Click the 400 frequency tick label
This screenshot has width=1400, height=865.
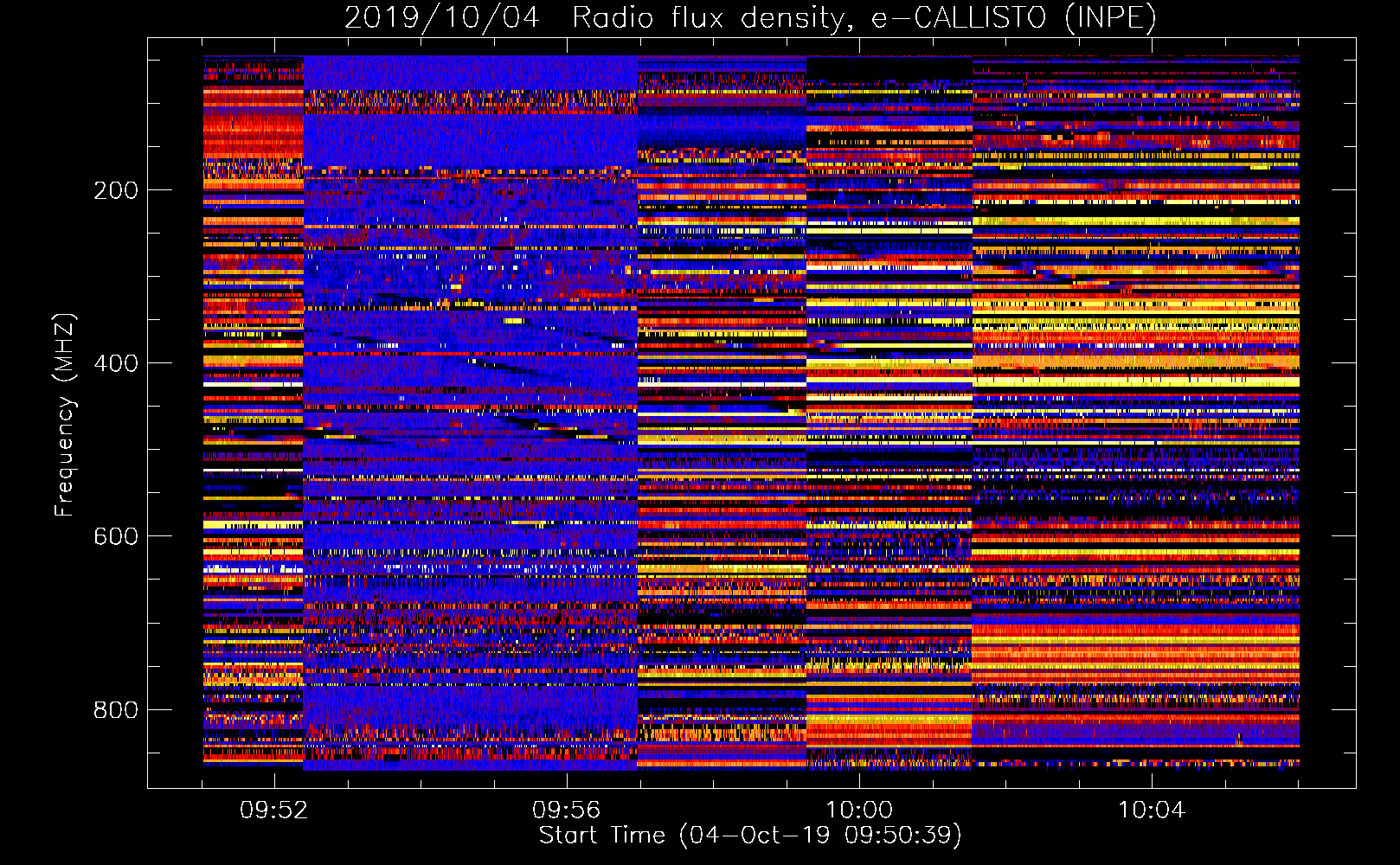[x=116, y=363]
